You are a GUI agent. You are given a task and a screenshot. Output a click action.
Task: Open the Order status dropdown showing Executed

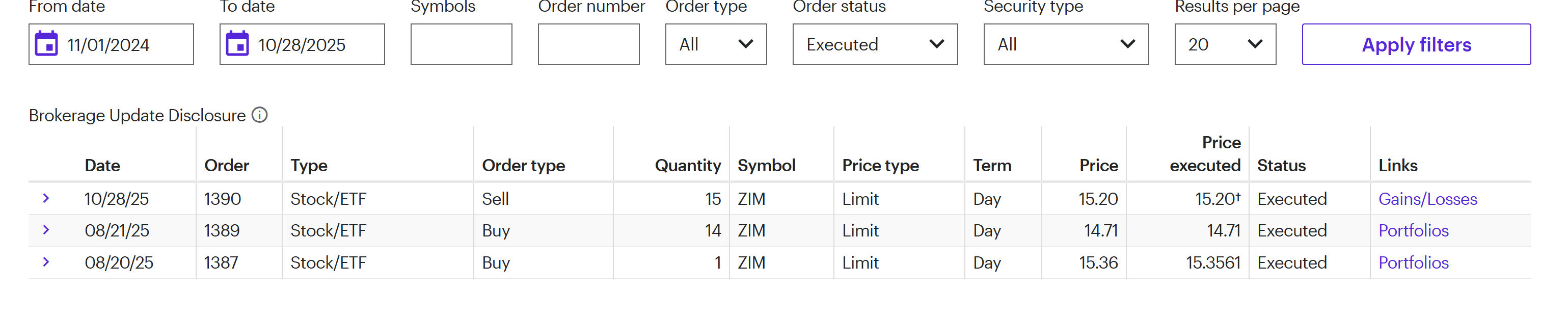point(874,44)
